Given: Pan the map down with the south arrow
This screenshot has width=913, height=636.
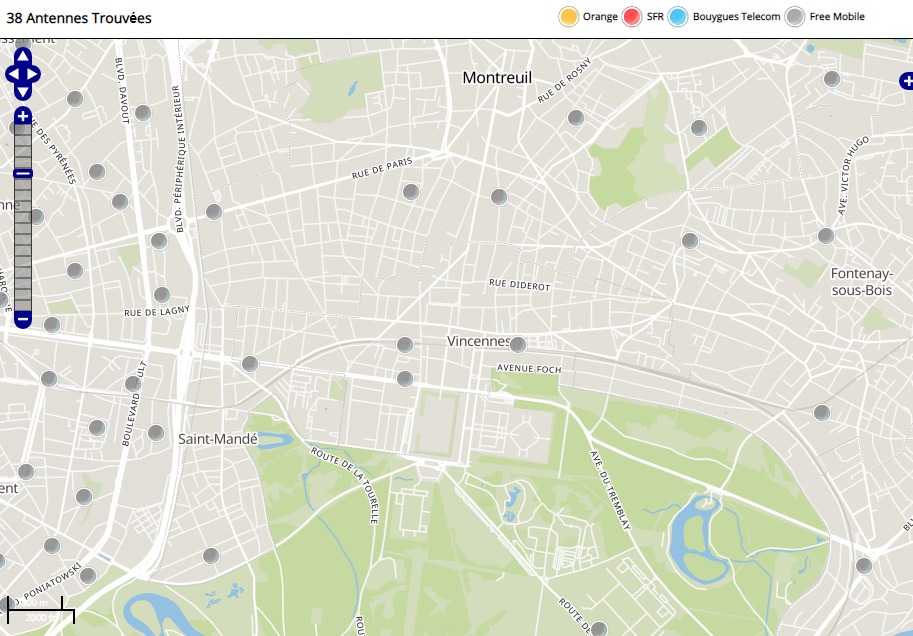Looking at the screenshot, I should click(23, 92).
